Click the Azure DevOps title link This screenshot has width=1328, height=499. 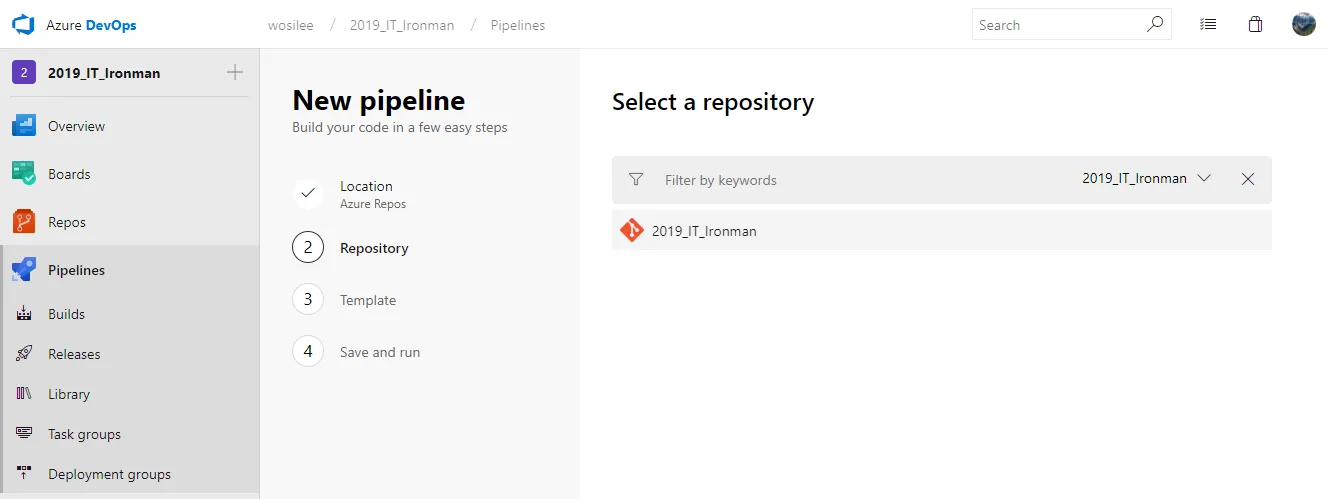point(91,25)
